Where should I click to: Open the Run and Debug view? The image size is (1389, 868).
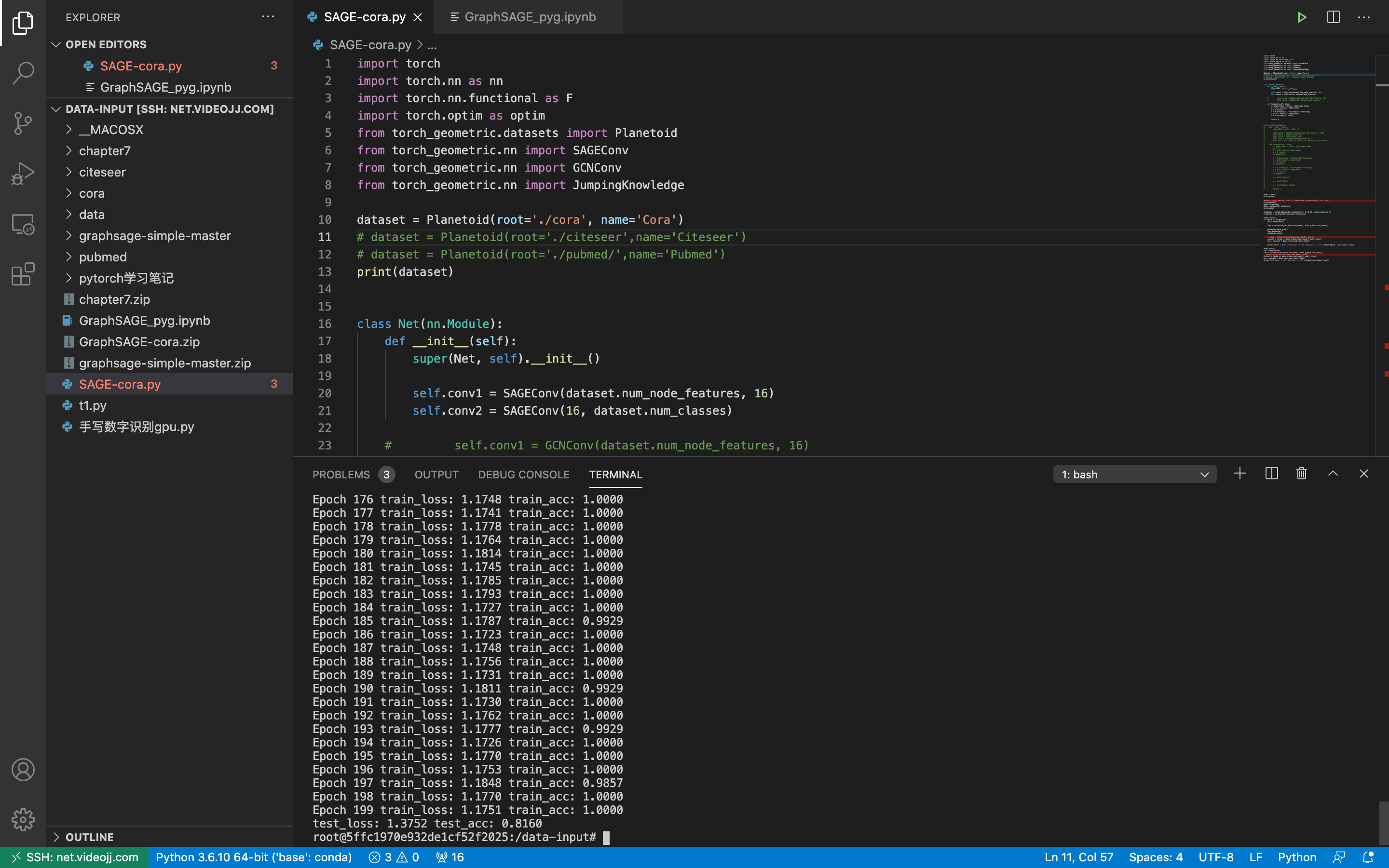pyautogui.click(x=23, y=173)
